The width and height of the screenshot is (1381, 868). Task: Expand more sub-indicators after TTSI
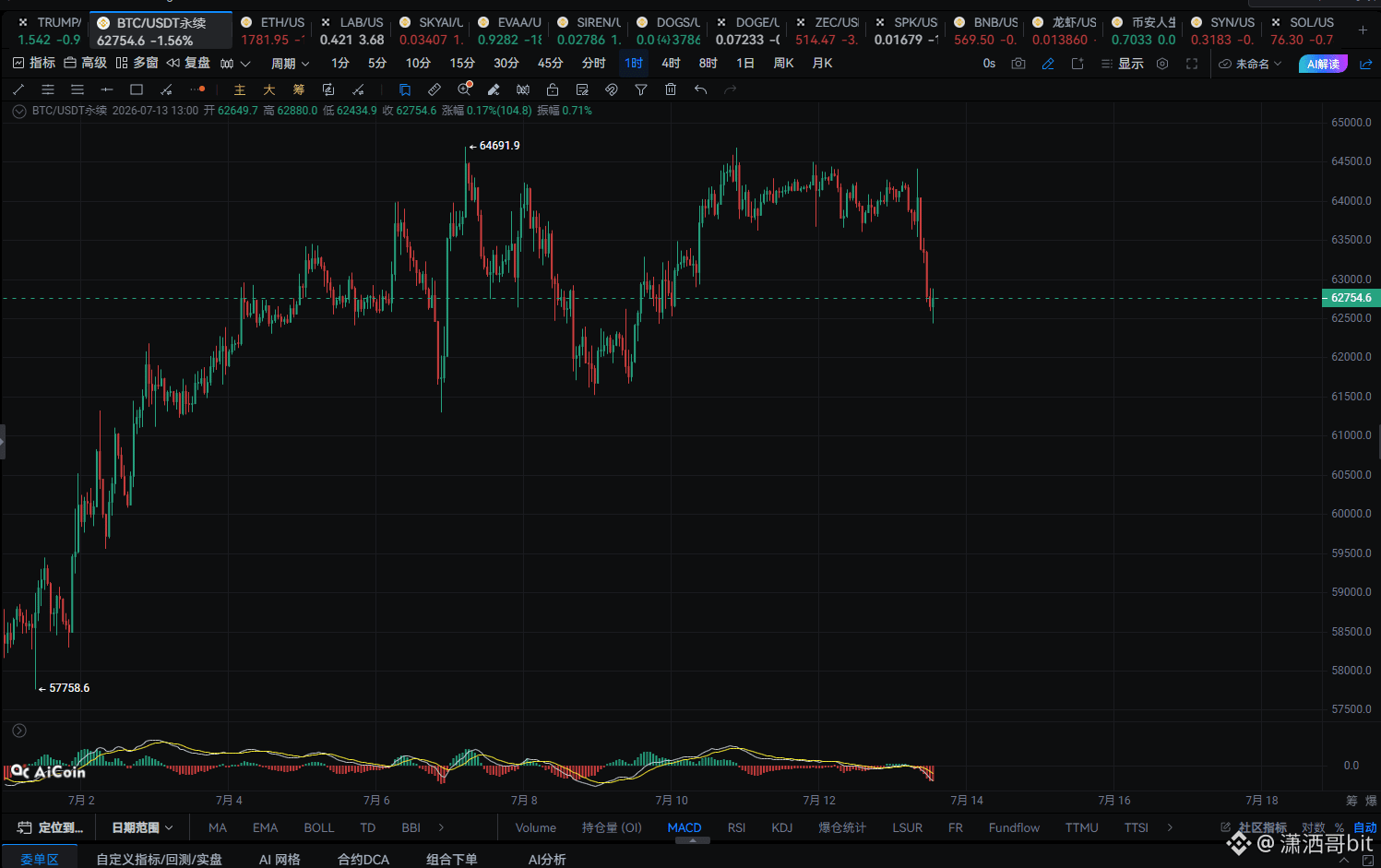click(x=1170, y=827)
